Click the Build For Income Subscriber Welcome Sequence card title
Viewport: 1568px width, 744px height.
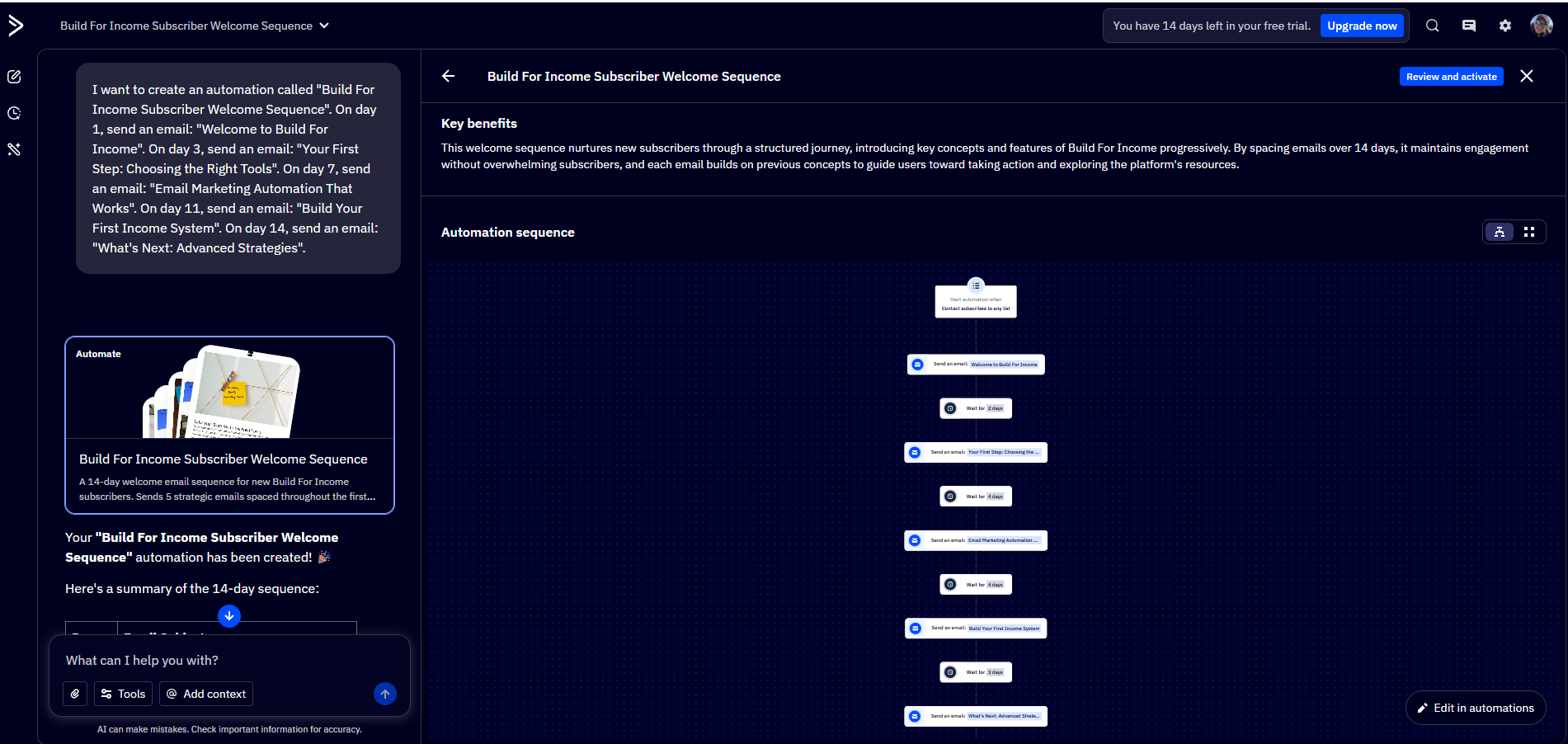coord(224,459)
